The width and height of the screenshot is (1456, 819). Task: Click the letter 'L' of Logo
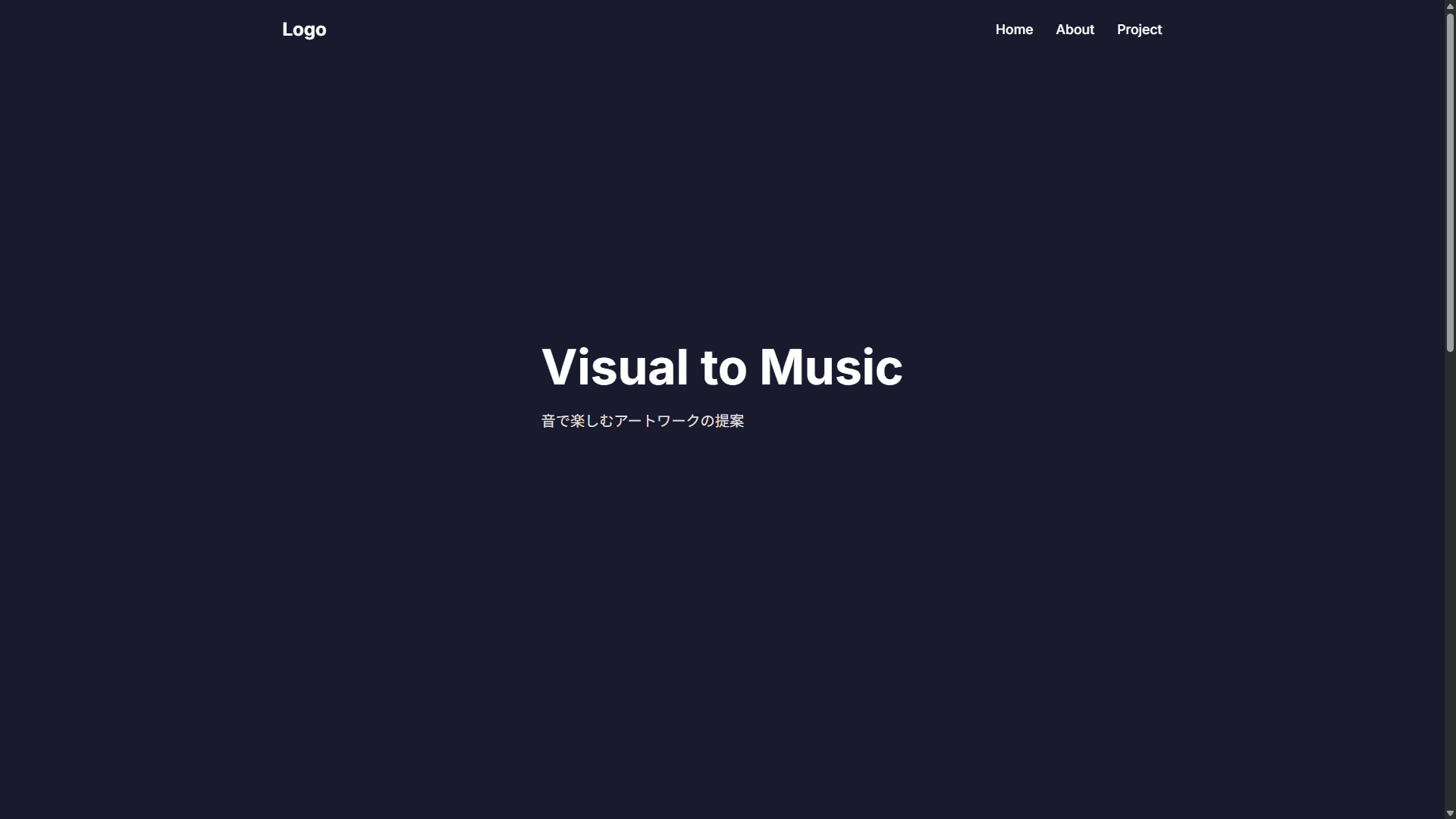click(287, 30)
